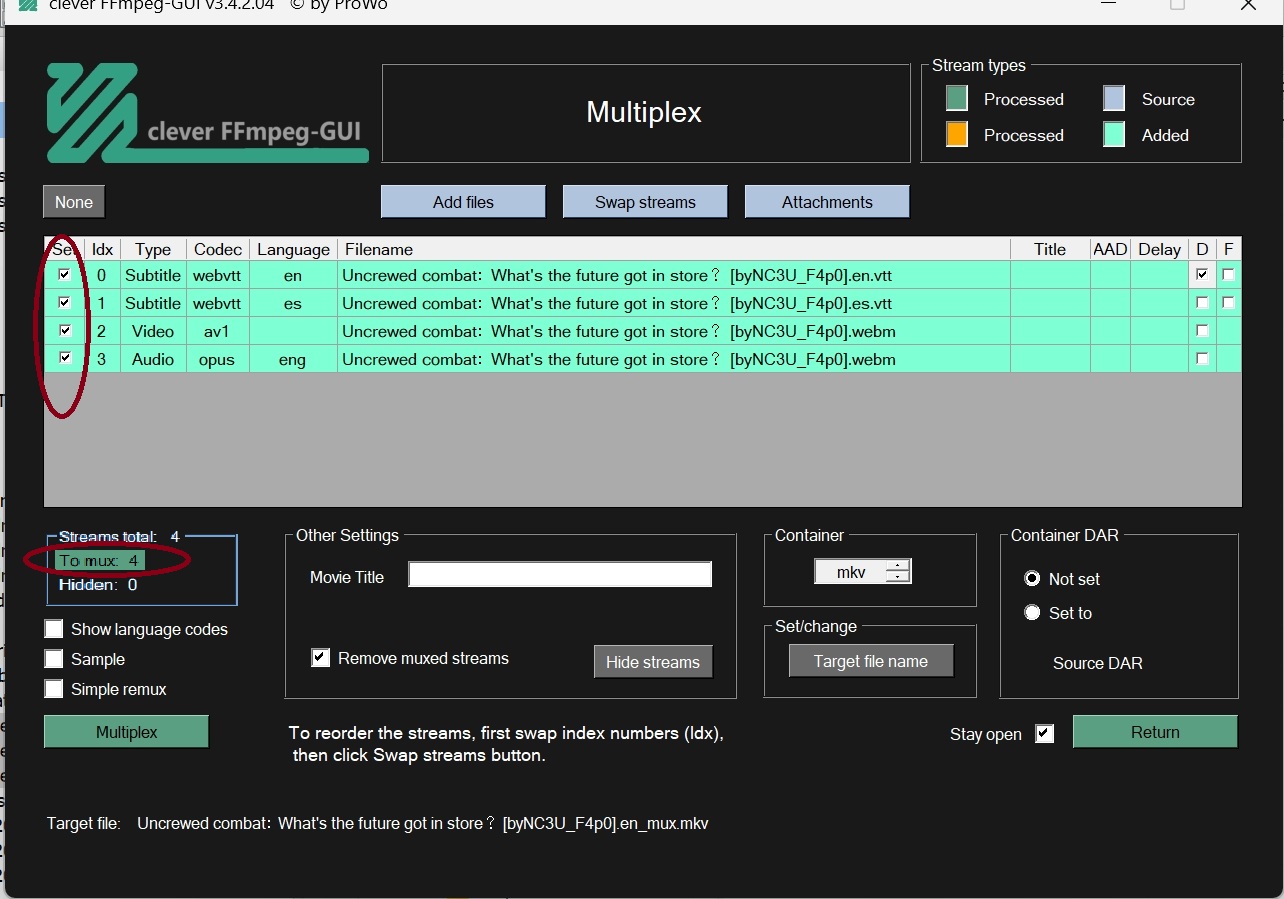Image resolution: width=1284 pixels, height=899 pixels.
Task: Enable the Simple remux option
Action: click(53, 689)
